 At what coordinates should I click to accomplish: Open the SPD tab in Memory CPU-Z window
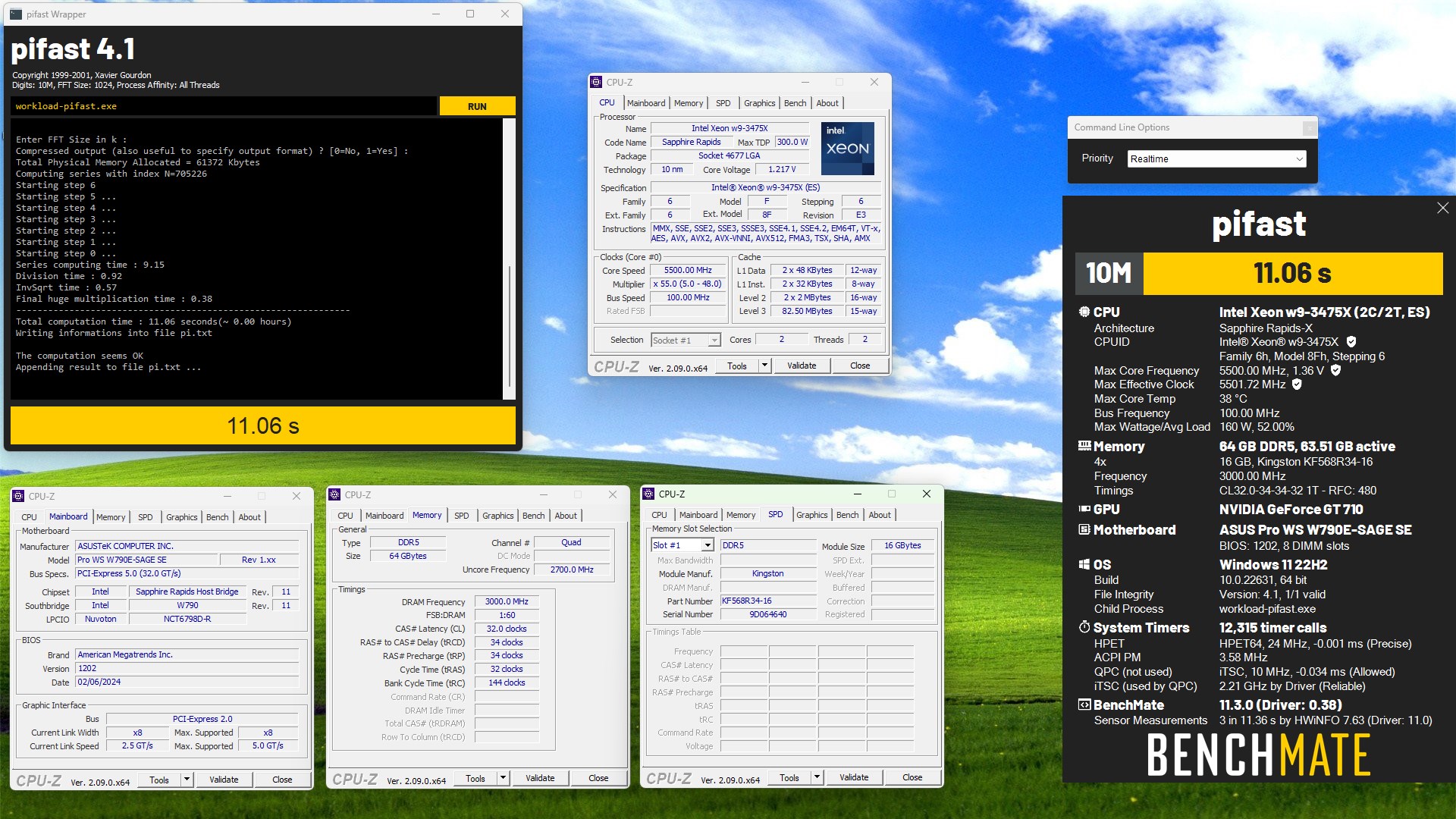tap(461, 516)
